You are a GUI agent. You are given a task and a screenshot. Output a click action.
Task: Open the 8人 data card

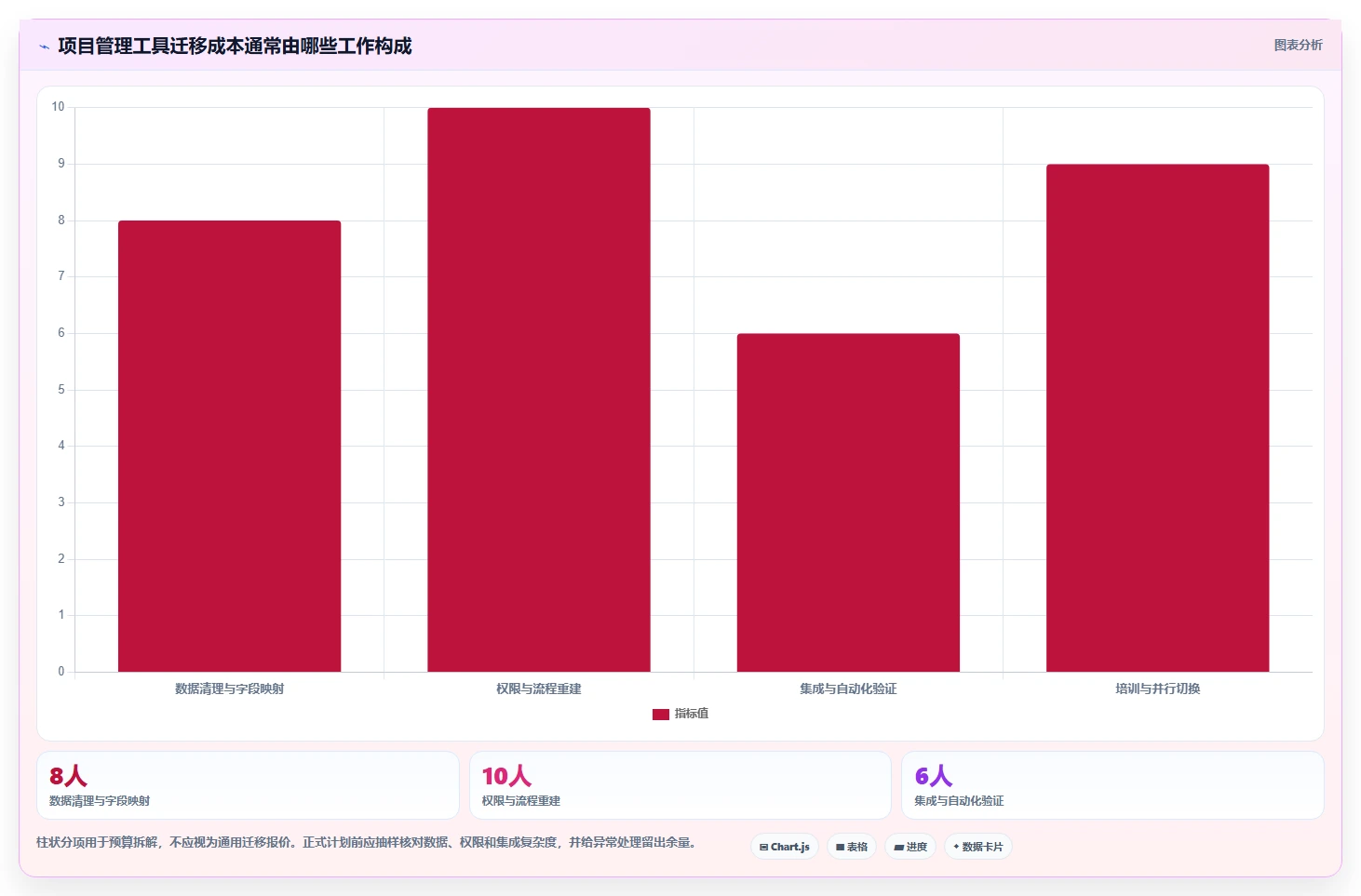[248, 785]
